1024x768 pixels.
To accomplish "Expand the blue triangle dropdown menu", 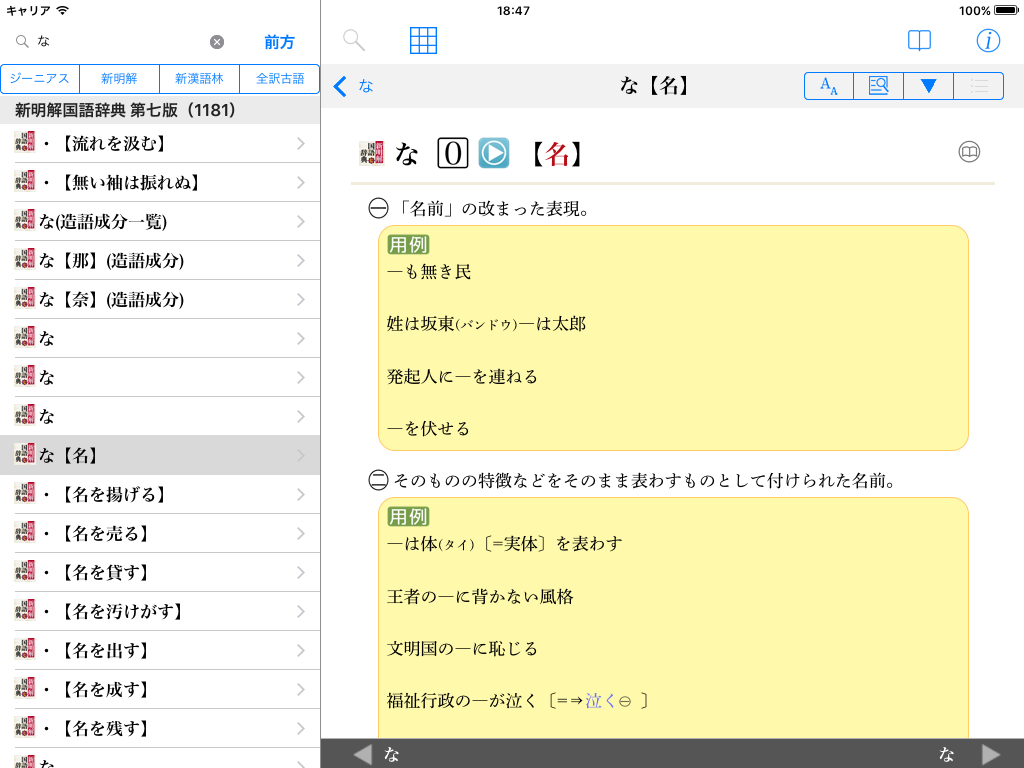I will [x=928, y=86].
